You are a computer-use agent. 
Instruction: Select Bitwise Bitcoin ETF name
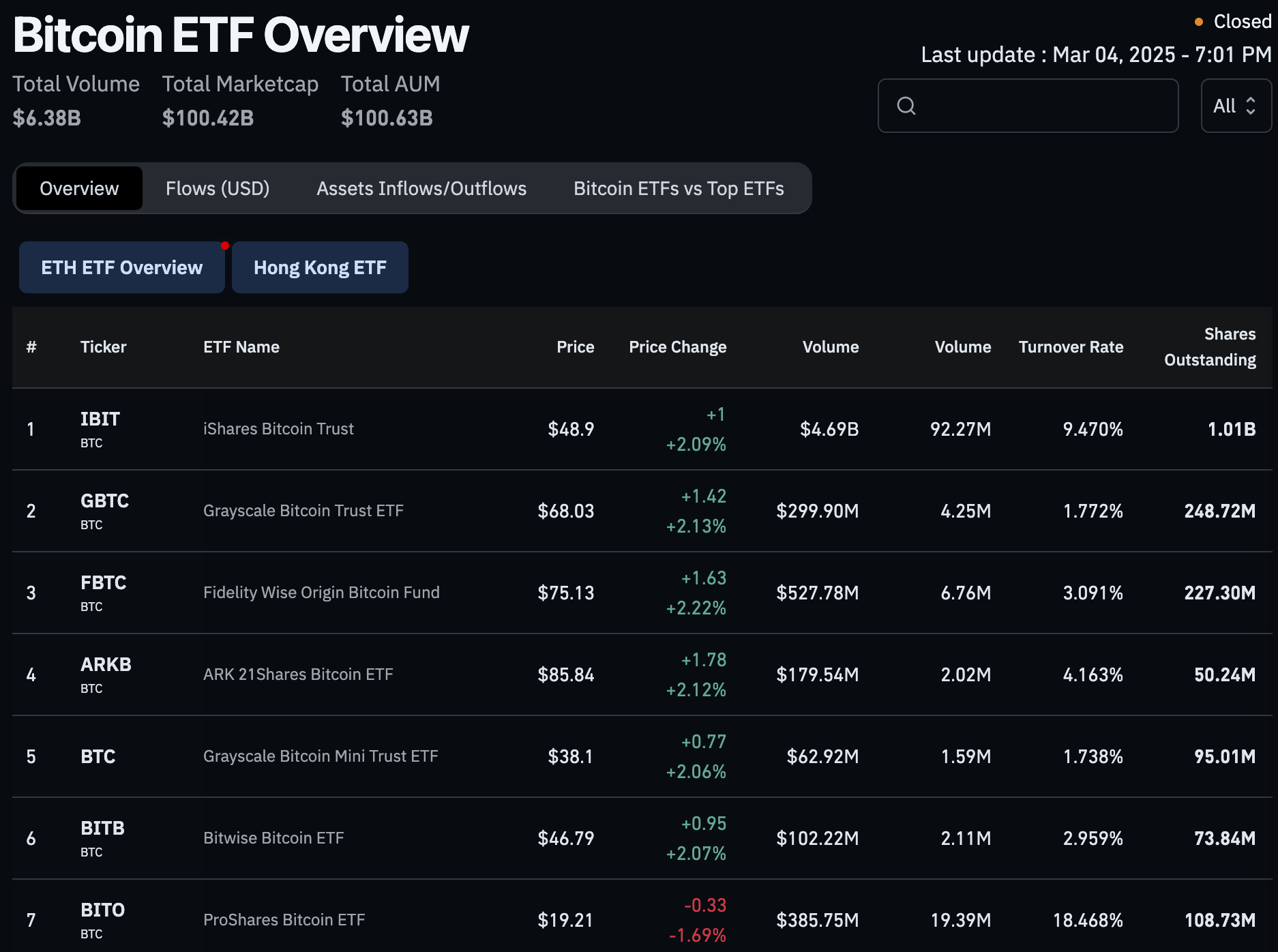[x=273, y=838]
